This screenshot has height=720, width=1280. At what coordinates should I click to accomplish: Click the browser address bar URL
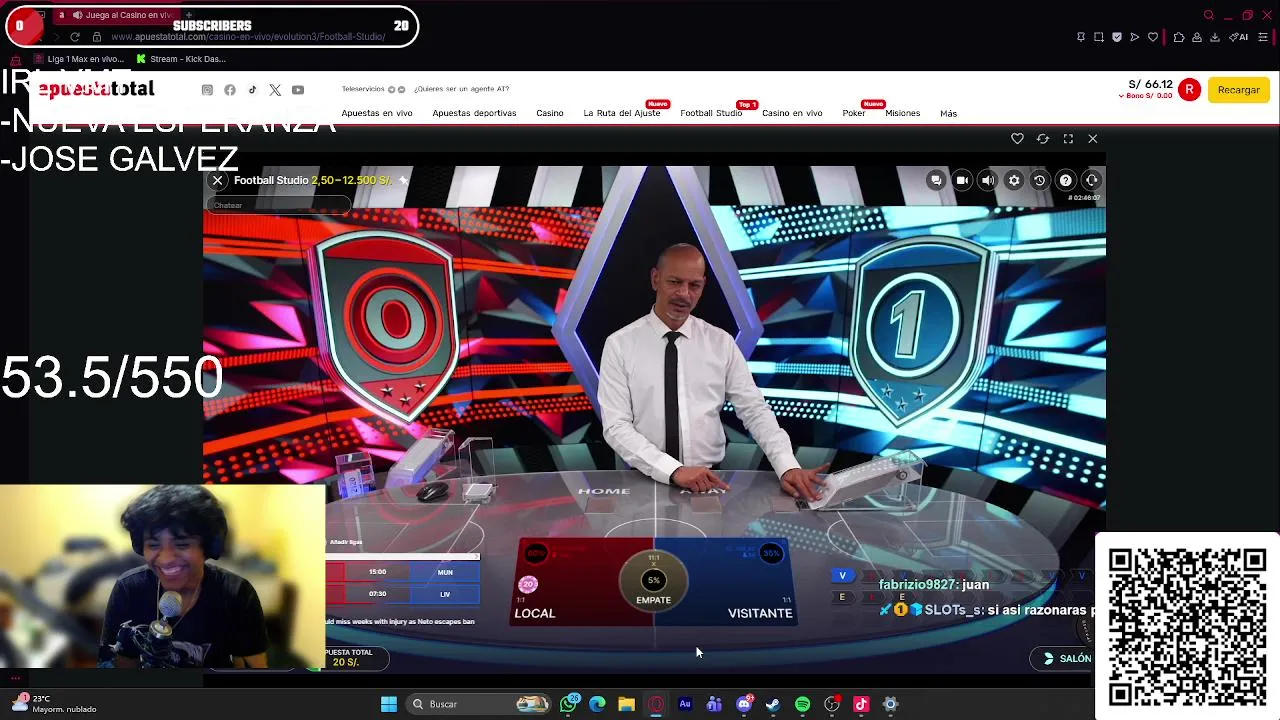248,37
